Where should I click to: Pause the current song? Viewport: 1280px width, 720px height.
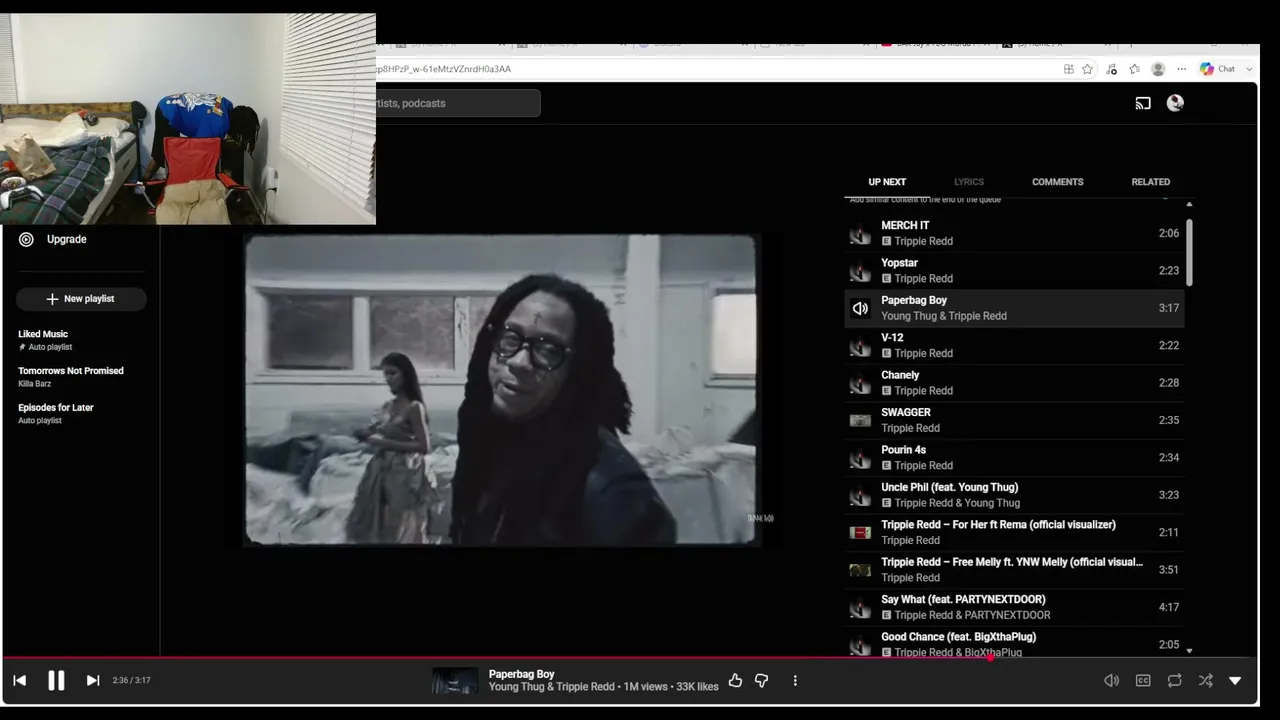point(56,680)
